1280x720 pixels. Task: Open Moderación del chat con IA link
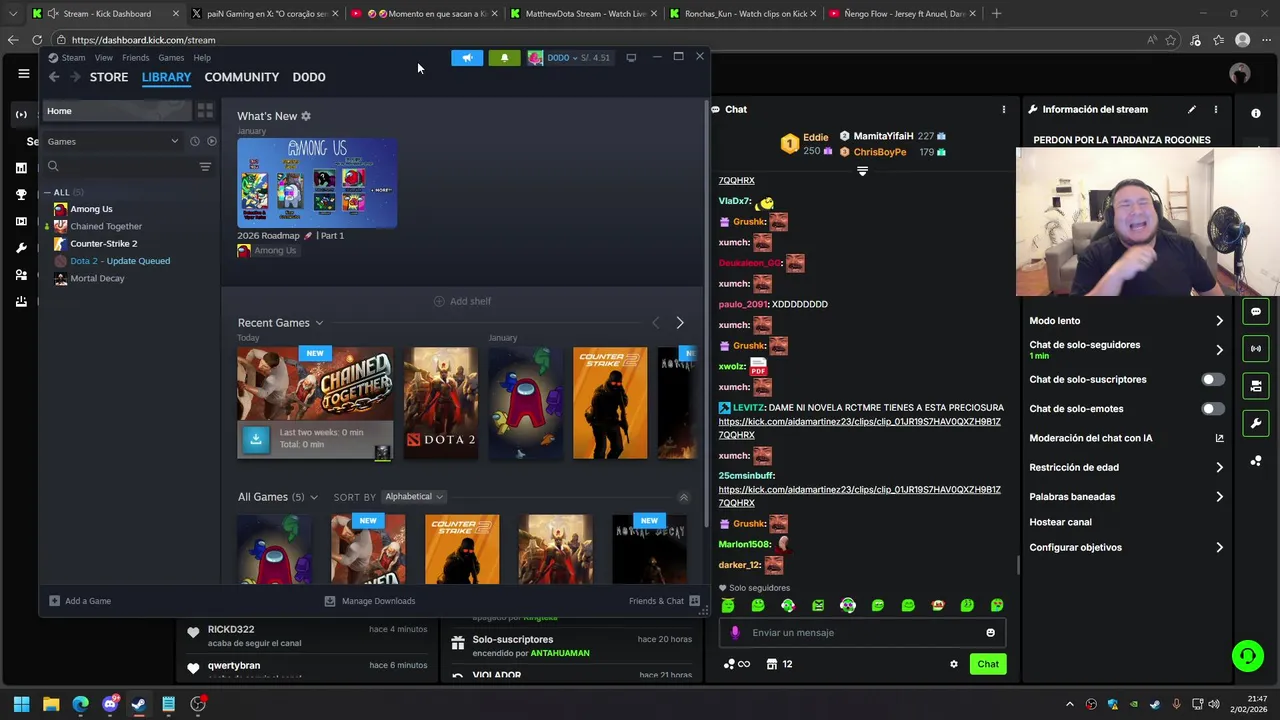pyautogui.click(x=1126, y=438)
